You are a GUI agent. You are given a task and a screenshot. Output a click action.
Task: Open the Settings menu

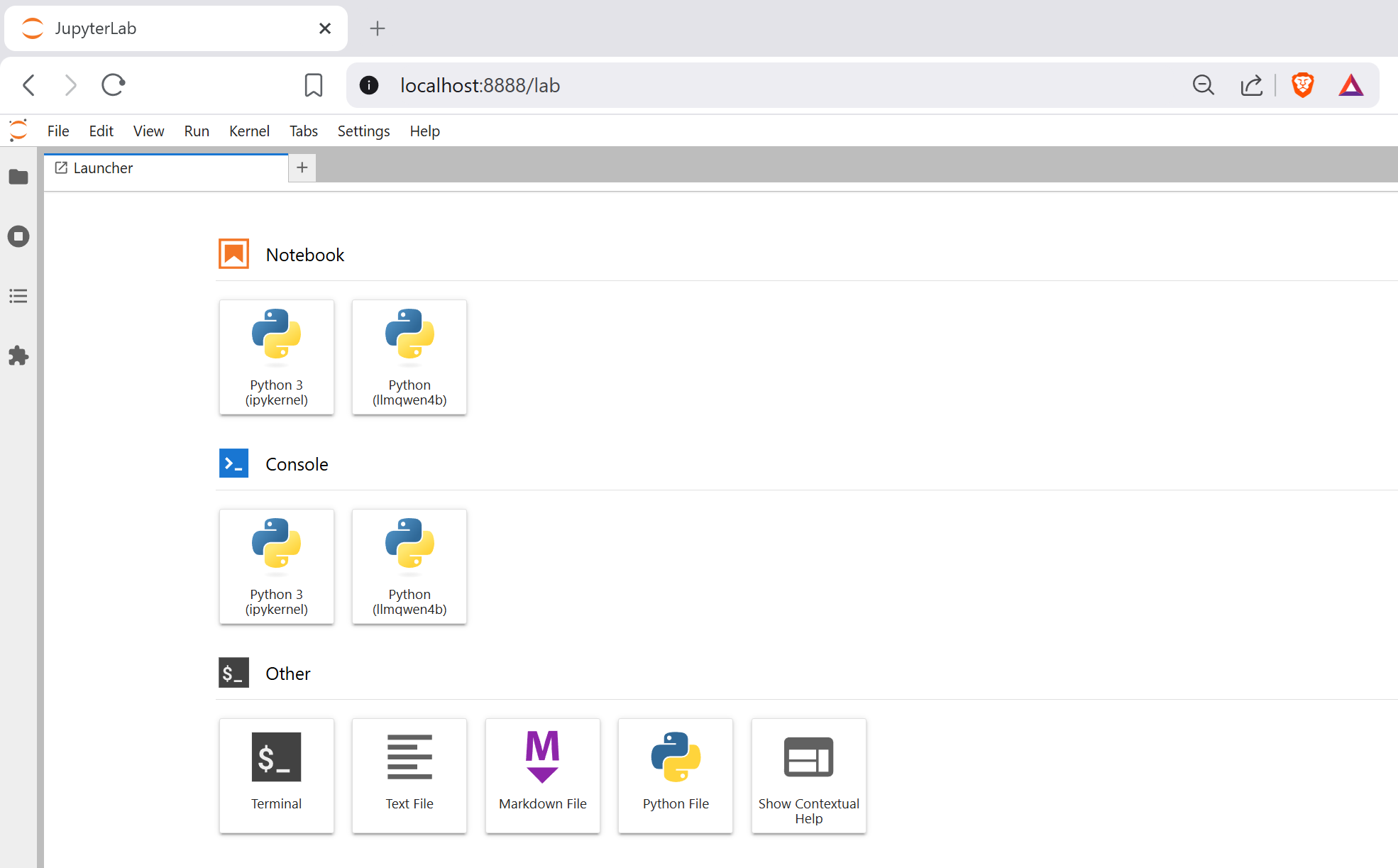[x=364, y=131]
